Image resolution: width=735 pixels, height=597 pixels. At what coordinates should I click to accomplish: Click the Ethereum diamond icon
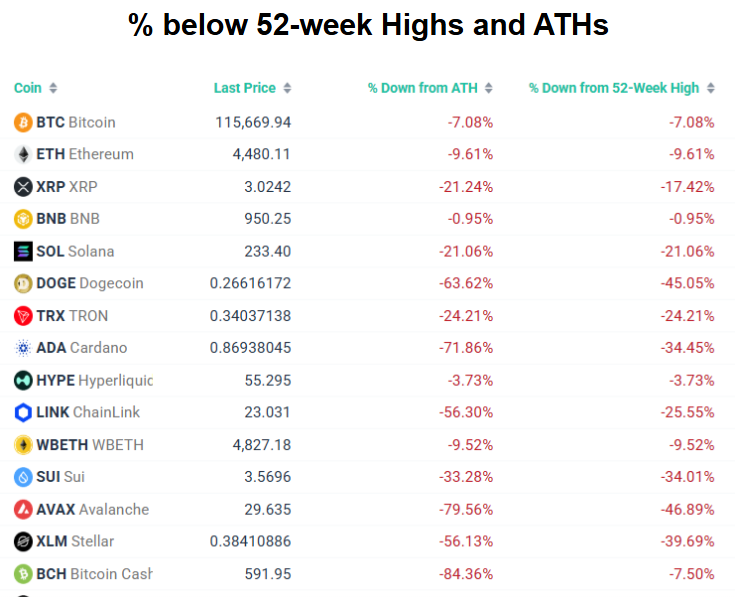click(x=23, y=154)
